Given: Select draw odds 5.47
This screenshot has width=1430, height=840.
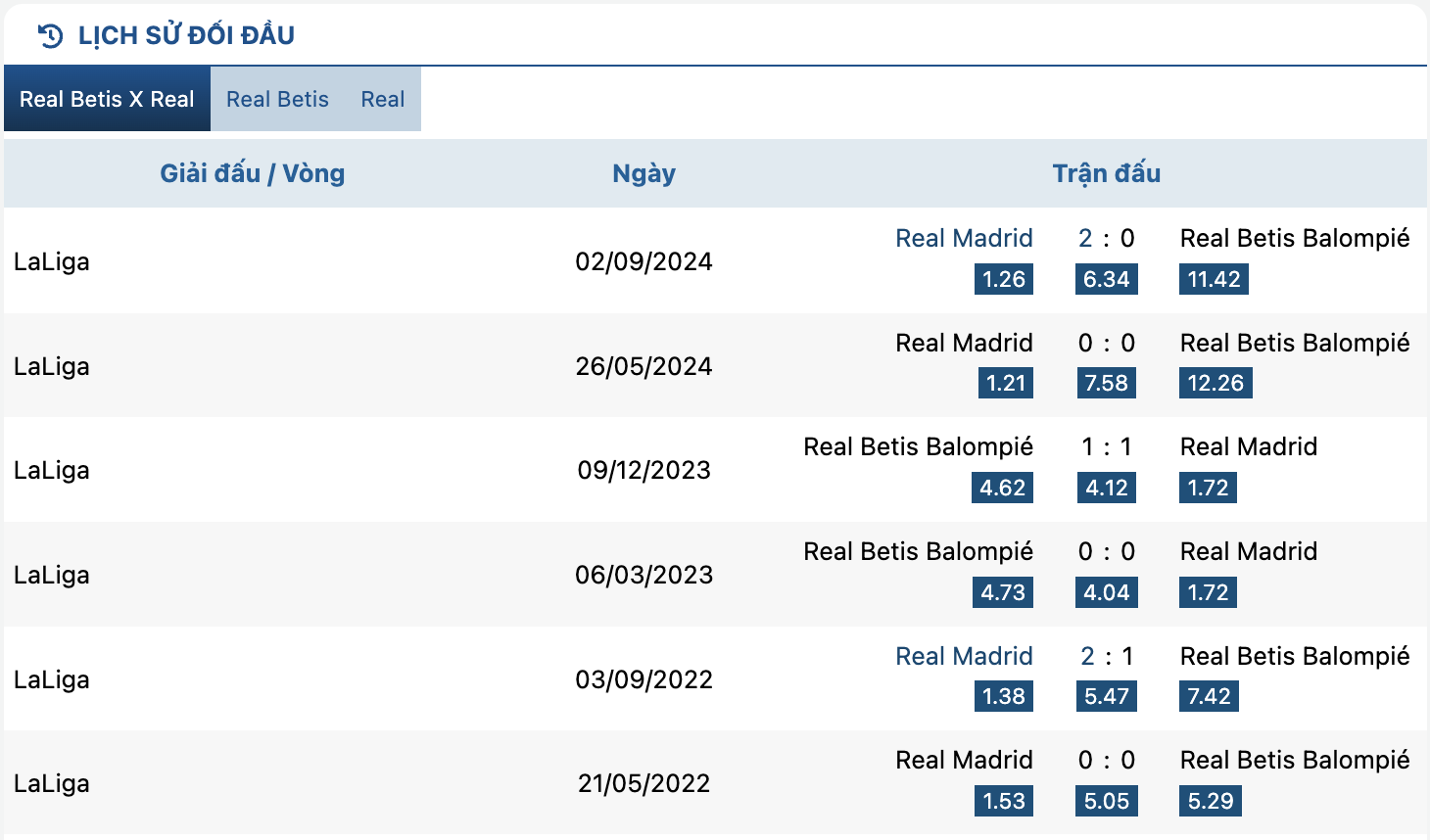Looking at the screenshot, I should click(1107, 696).
